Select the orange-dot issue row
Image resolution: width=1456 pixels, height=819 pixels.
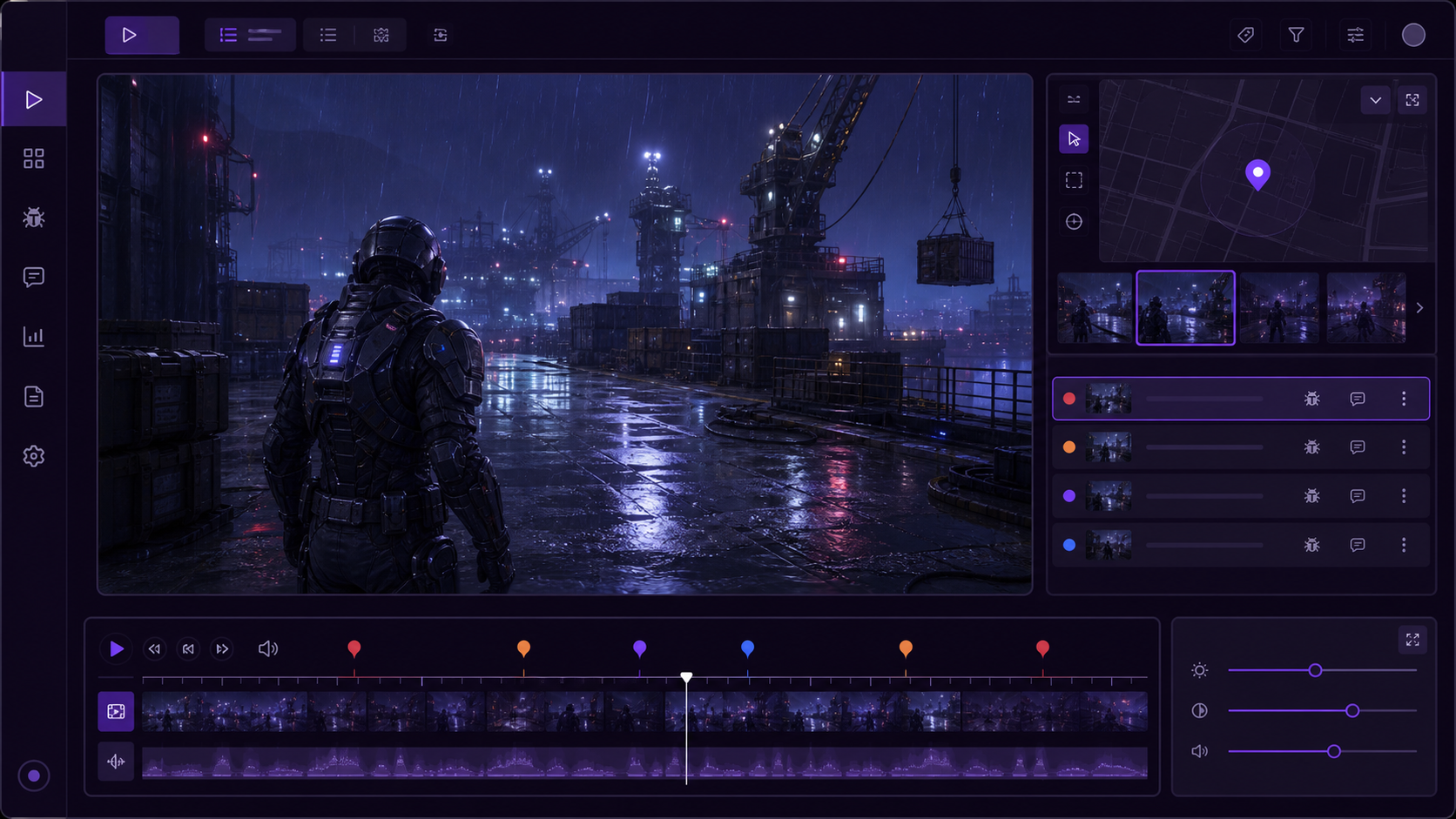coord(1241,447)
